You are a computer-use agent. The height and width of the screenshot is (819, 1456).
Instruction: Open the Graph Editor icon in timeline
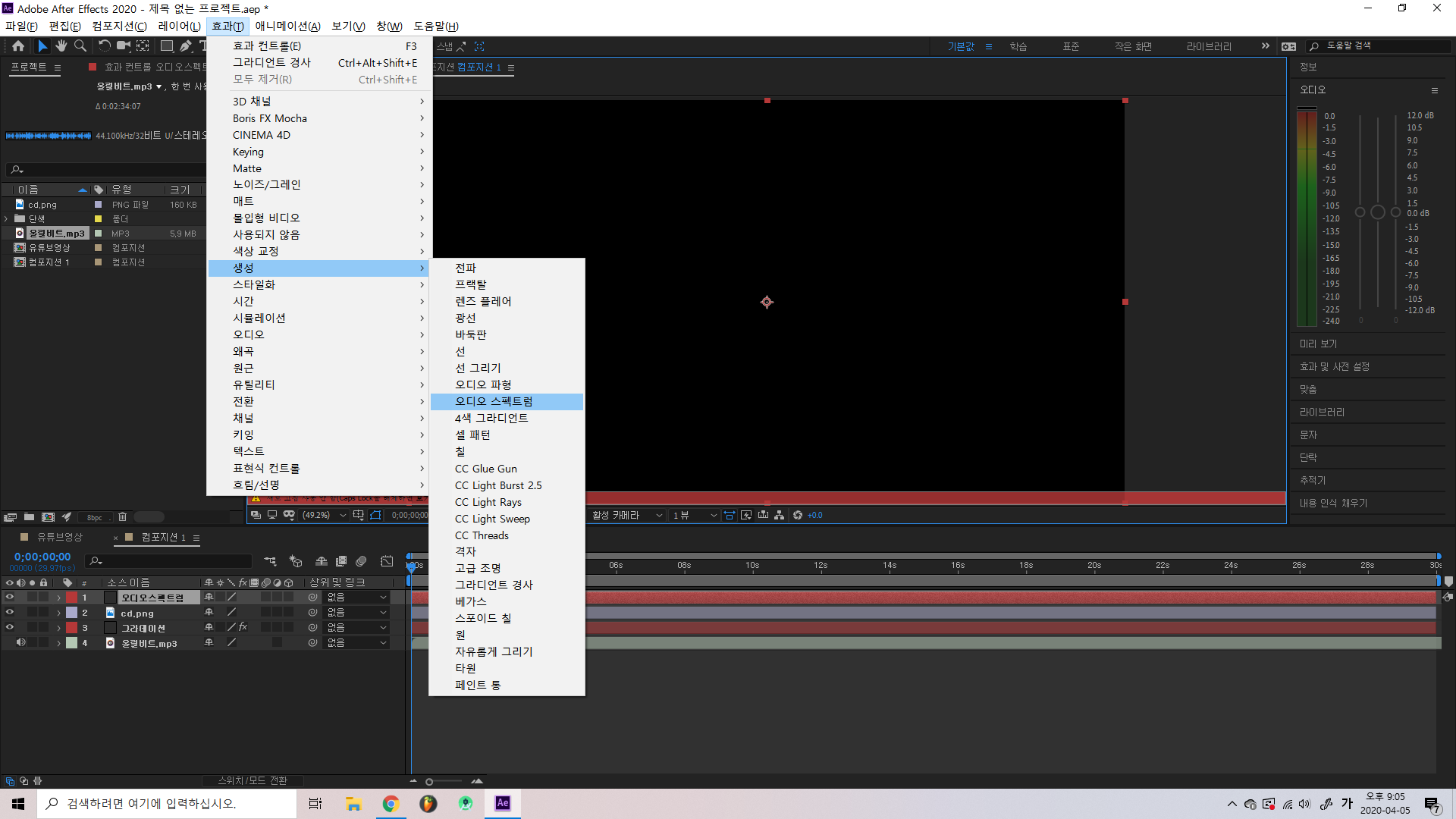387,561
